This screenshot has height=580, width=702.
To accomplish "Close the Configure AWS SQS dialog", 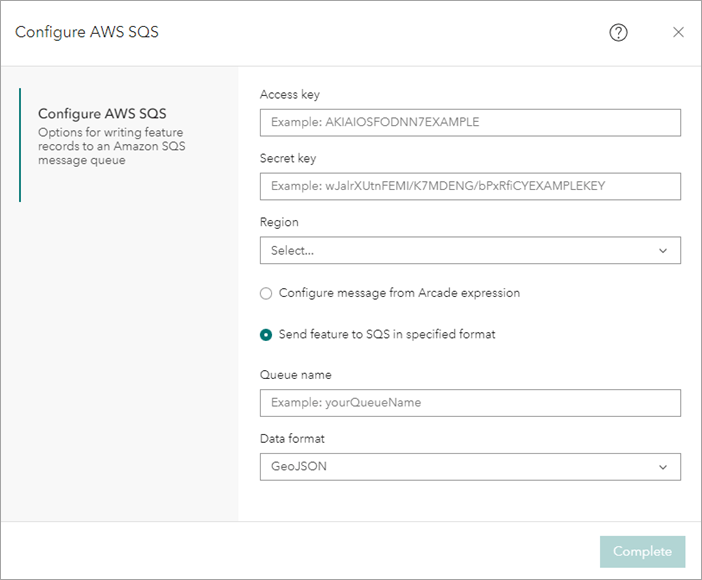I will (678, 32).
